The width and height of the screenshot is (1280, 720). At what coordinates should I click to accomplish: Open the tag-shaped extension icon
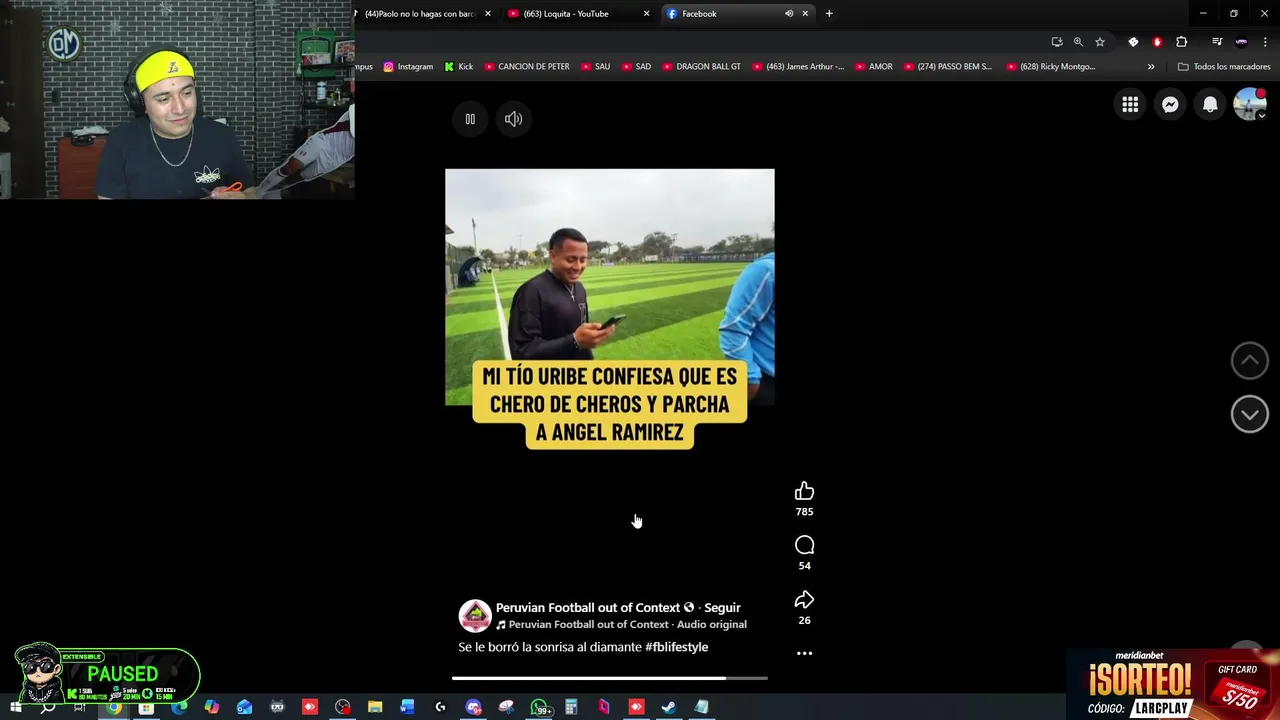coord(1133,42)
